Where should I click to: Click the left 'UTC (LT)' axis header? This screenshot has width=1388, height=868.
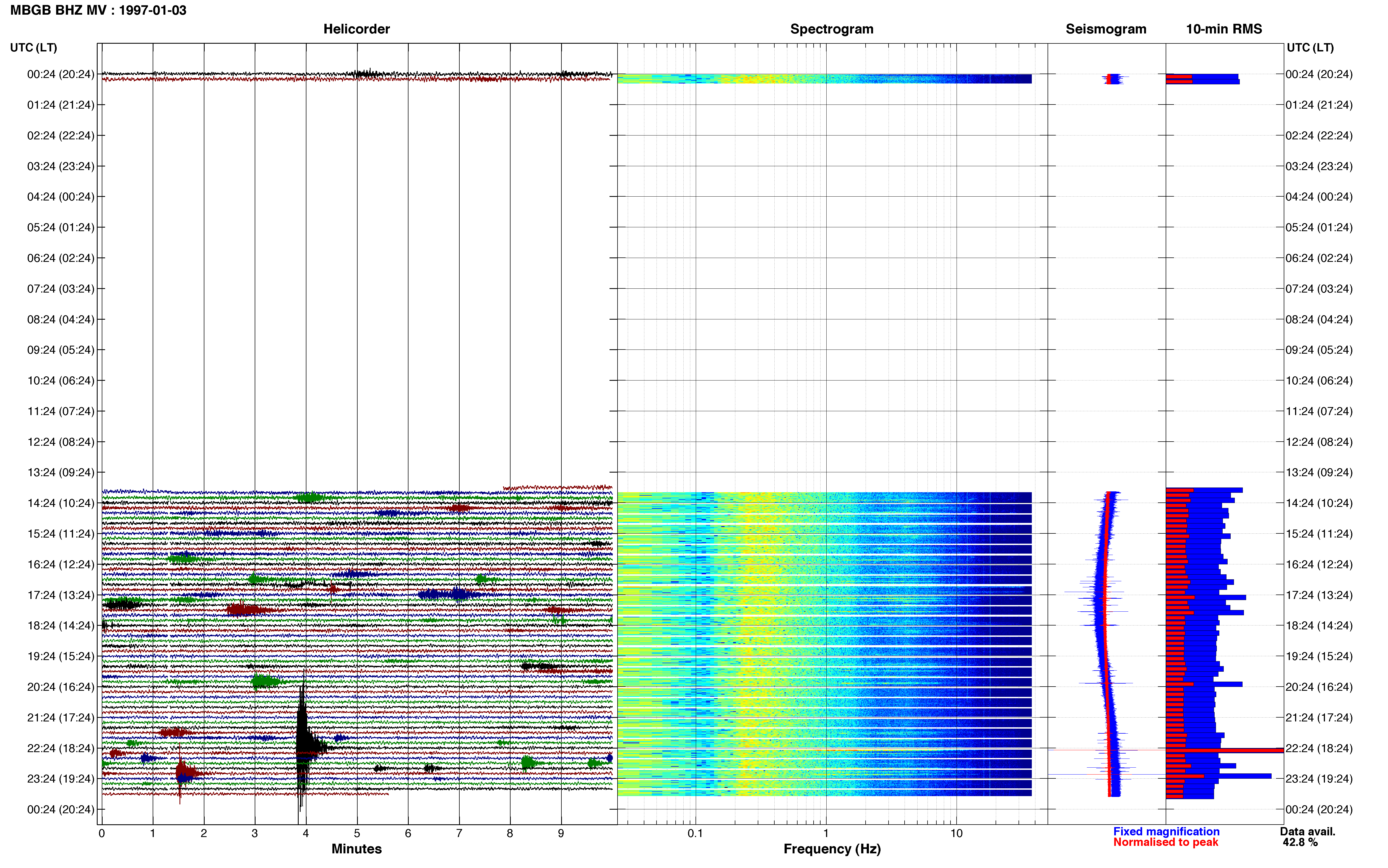pos(34,48)
